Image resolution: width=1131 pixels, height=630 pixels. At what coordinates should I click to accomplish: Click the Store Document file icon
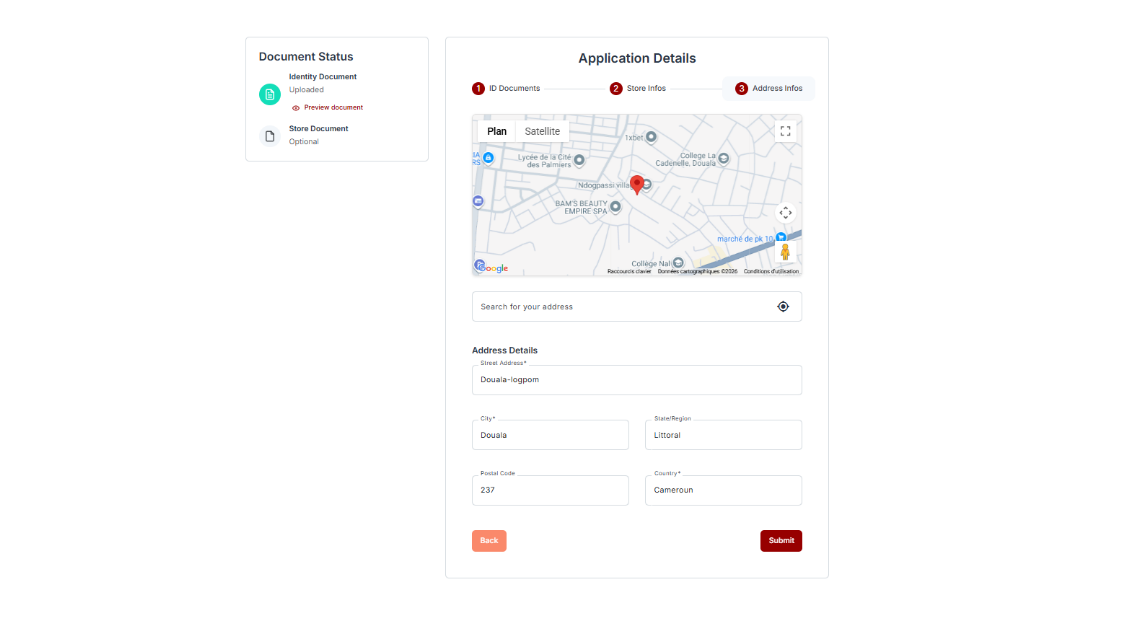270,136
